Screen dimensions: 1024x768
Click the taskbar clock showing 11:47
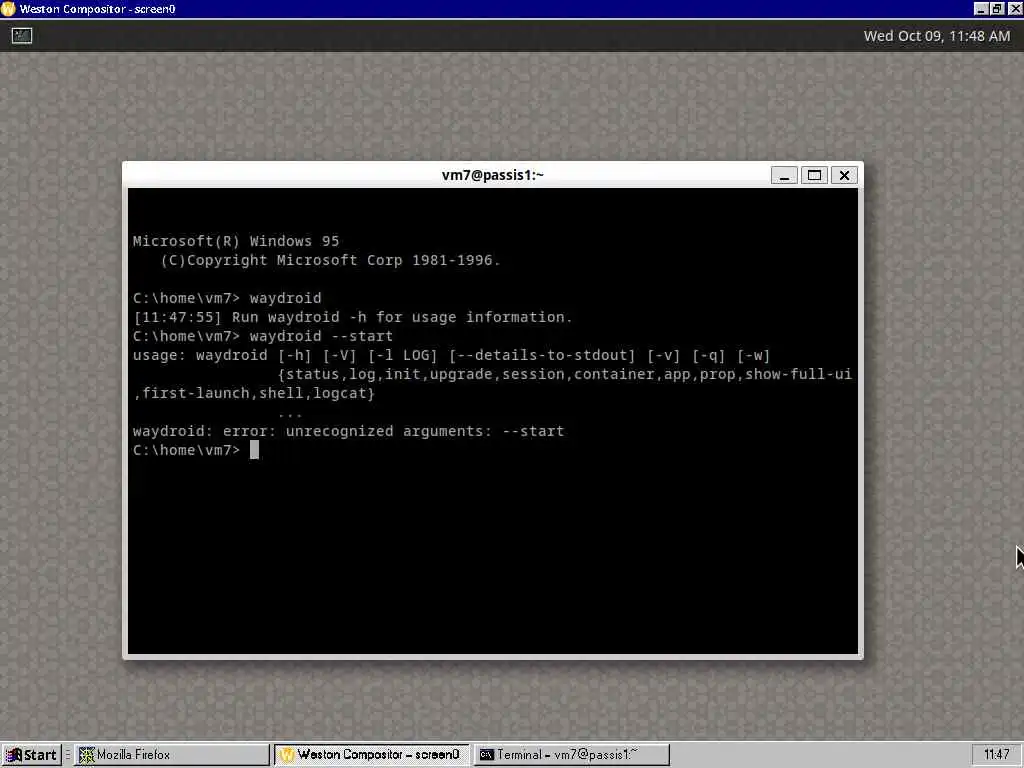[x=997, y=755]
